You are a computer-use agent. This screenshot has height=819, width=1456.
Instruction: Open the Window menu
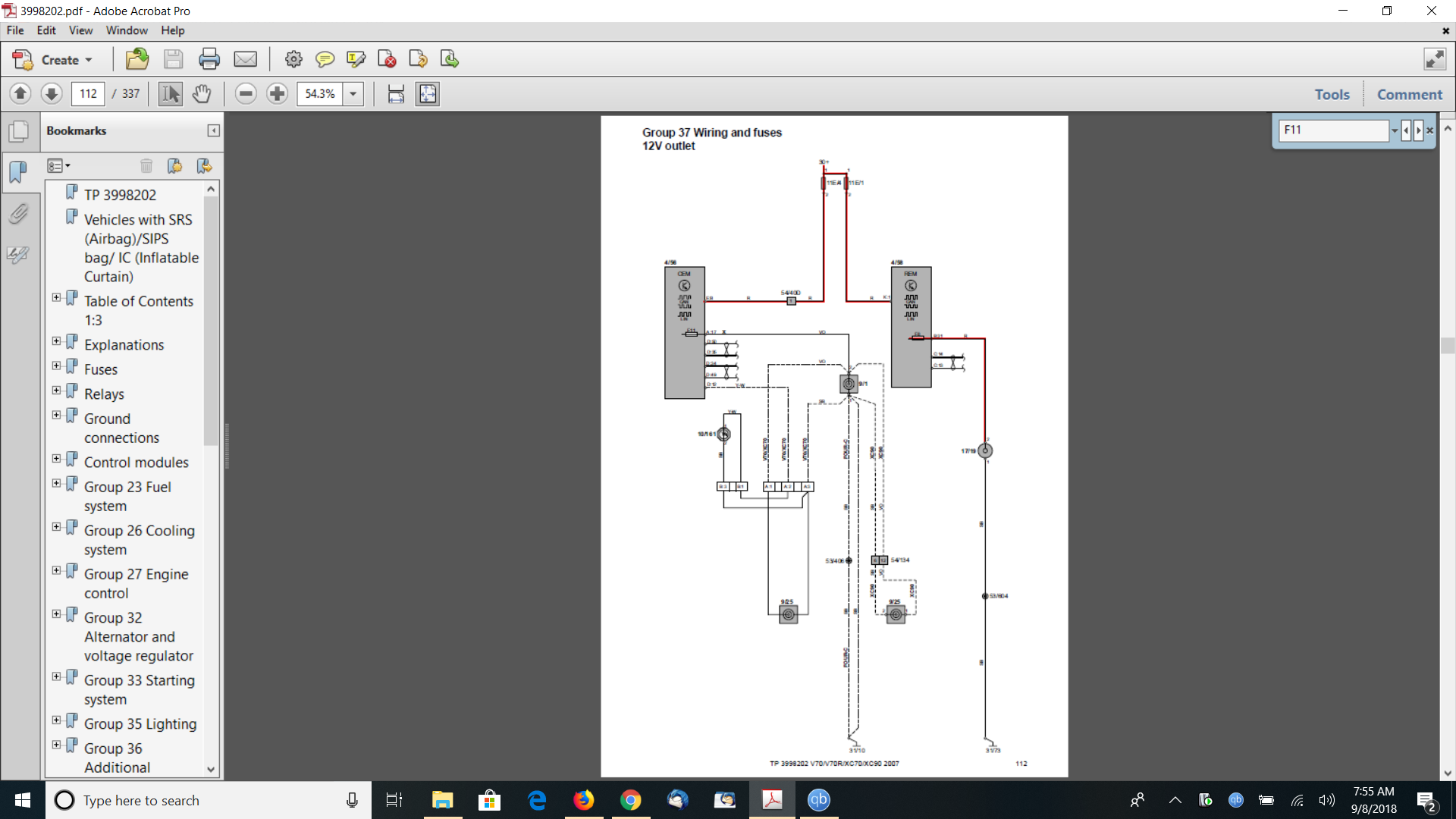coord(127,30)
